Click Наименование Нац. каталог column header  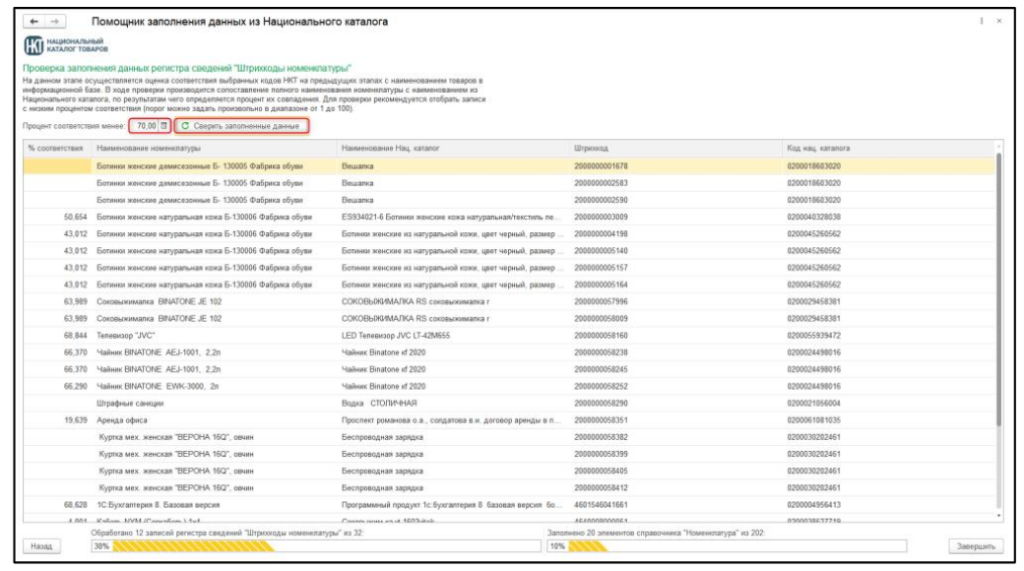[x=390, y=148]
